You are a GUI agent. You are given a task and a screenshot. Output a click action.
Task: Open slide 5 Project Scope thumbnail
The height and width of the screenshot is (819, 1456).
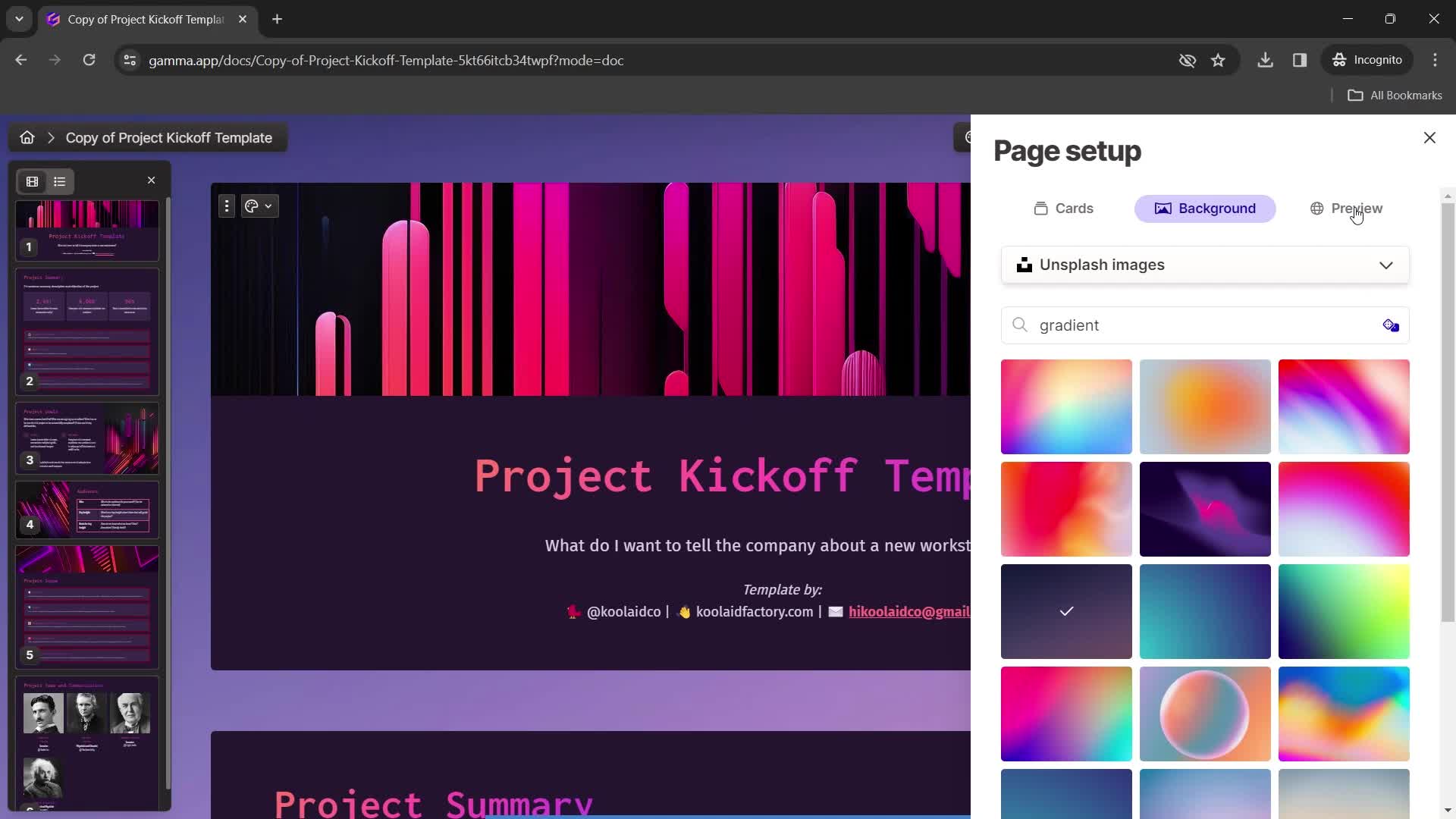pyautogui.click(x=87, y=607)
